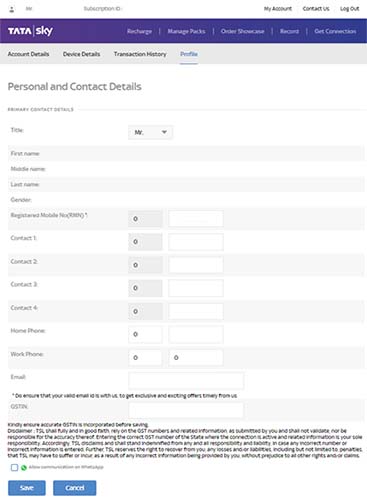
Task: Switch to the Account Details tab
Action: [x=28, y=54]
